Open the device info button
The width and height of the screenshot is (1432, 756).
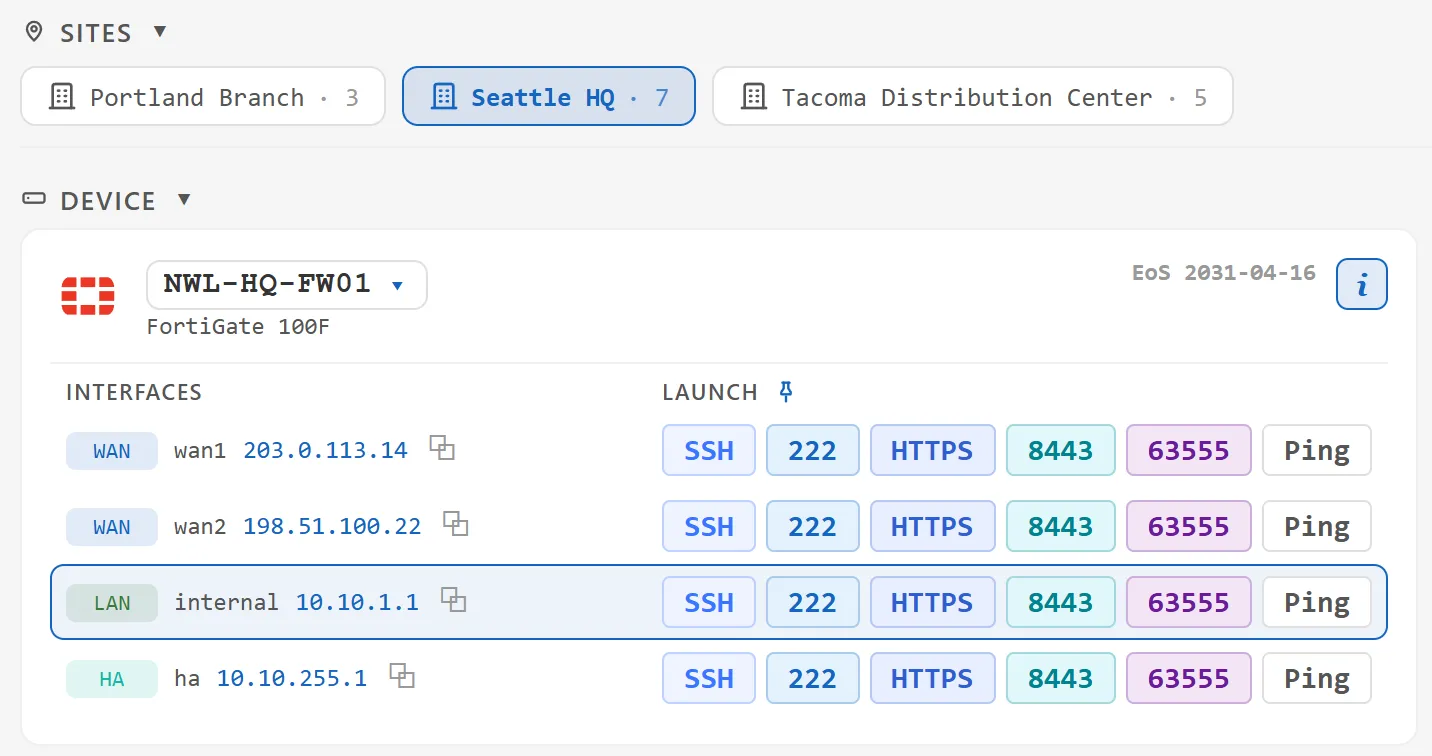click(x=1362, y=285)
